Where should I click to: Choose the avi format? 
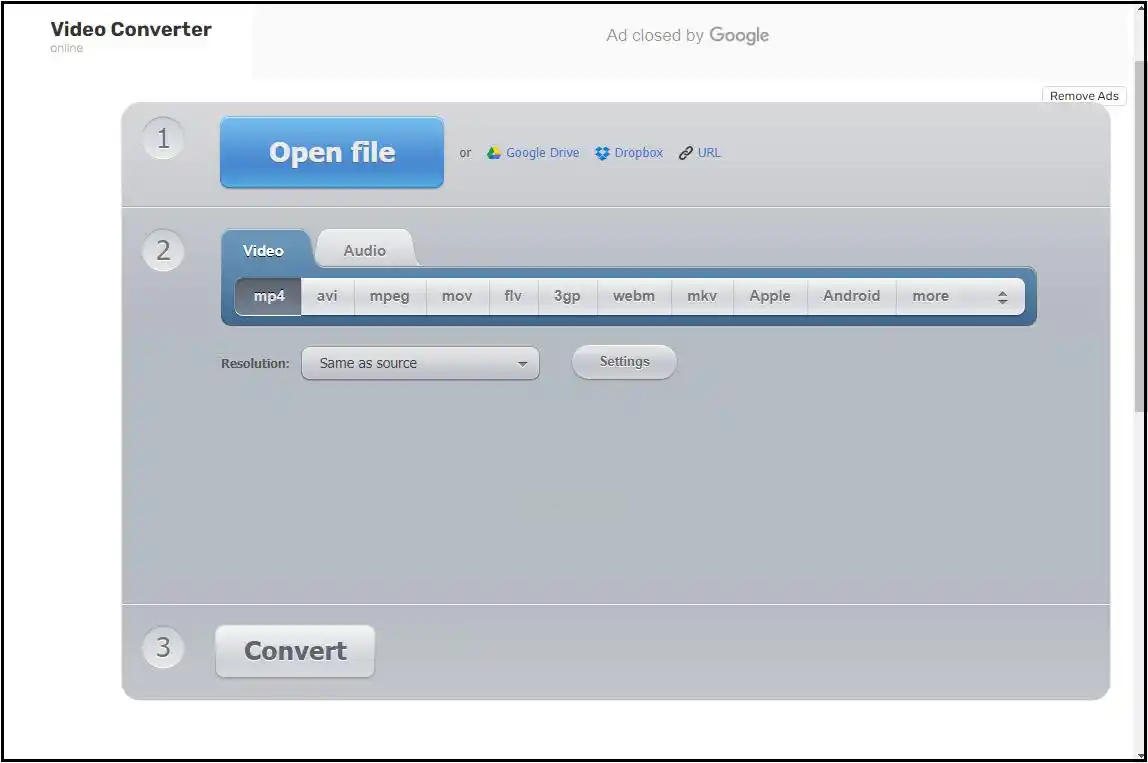327,297
